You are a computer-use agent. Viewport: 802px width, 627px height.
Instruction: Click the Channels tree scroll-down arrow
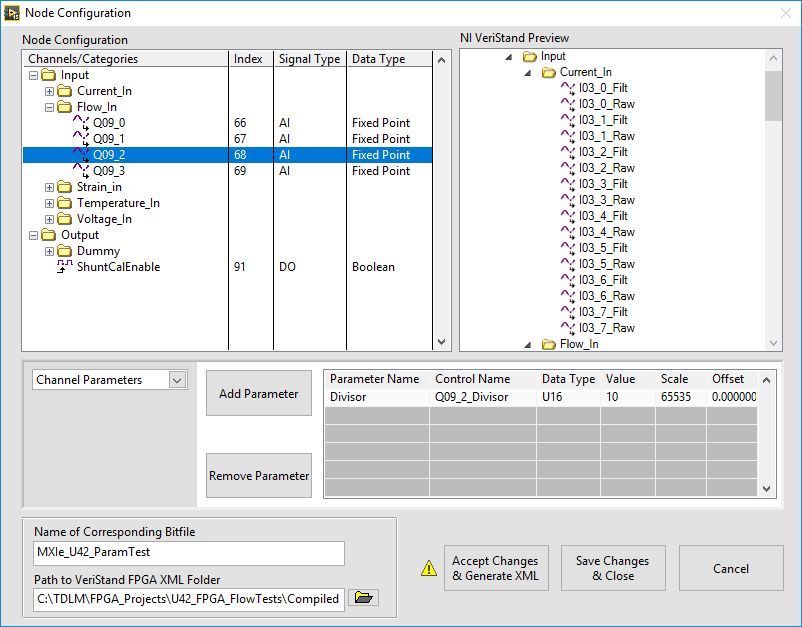[x=441, y=342]
